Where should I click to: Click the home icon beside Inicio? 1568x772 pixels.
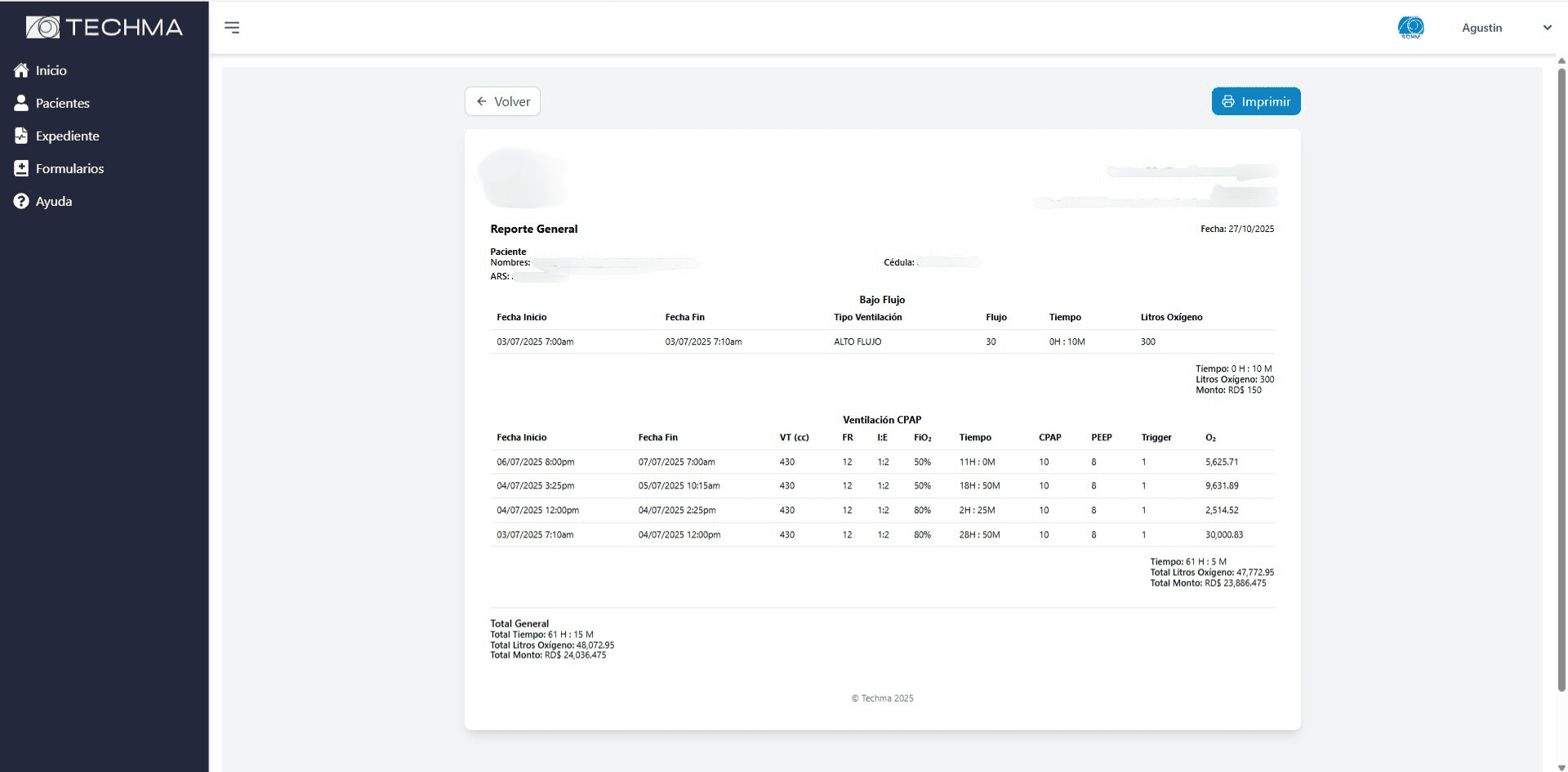[x=21, y=70]
